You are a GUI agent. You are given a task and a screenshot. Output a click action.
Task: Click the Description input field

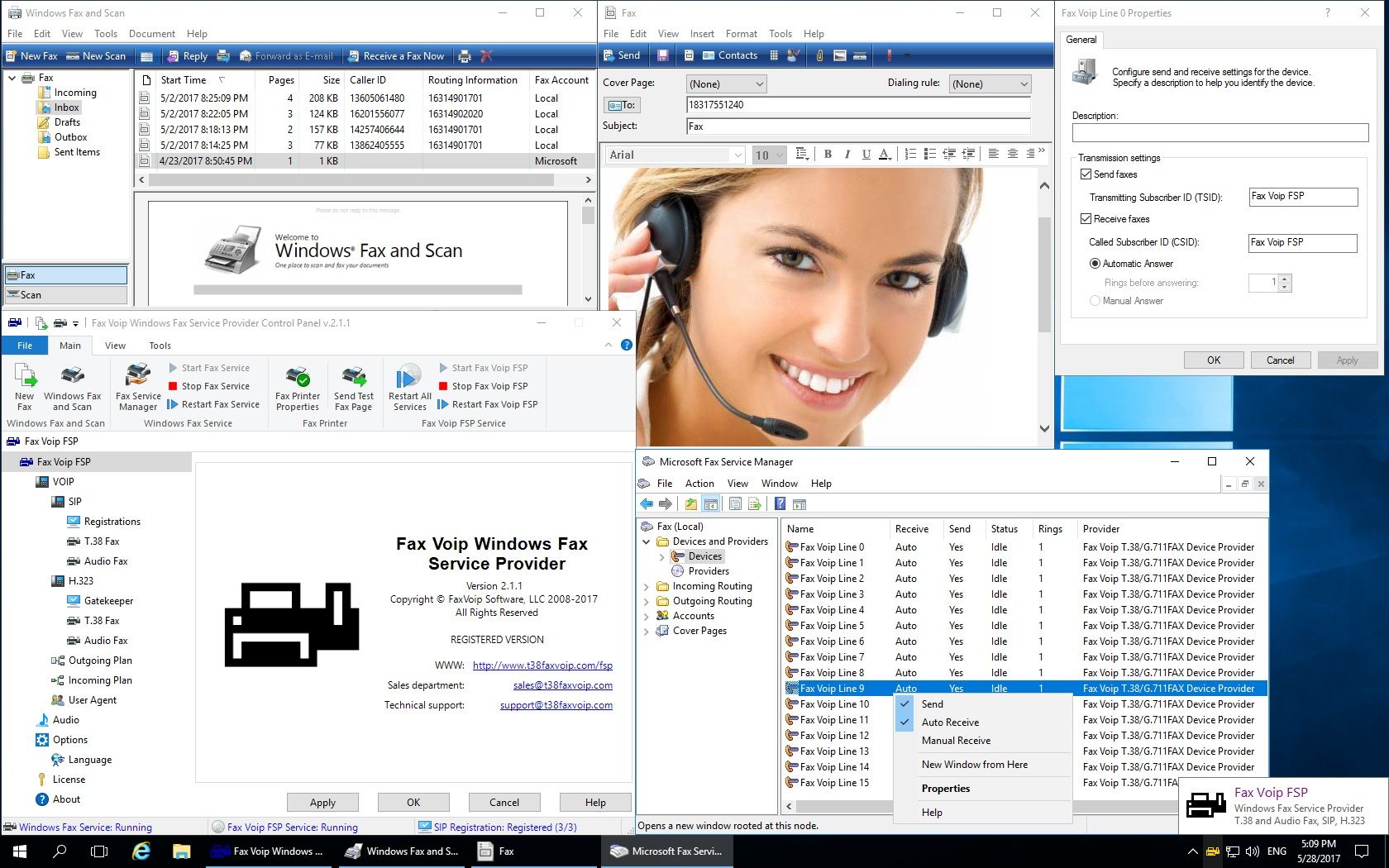click(1220, 133)
